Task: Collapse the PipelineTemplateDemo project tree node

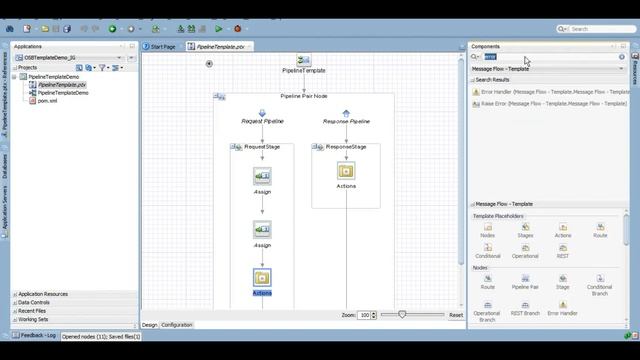Action: (15, 77)
